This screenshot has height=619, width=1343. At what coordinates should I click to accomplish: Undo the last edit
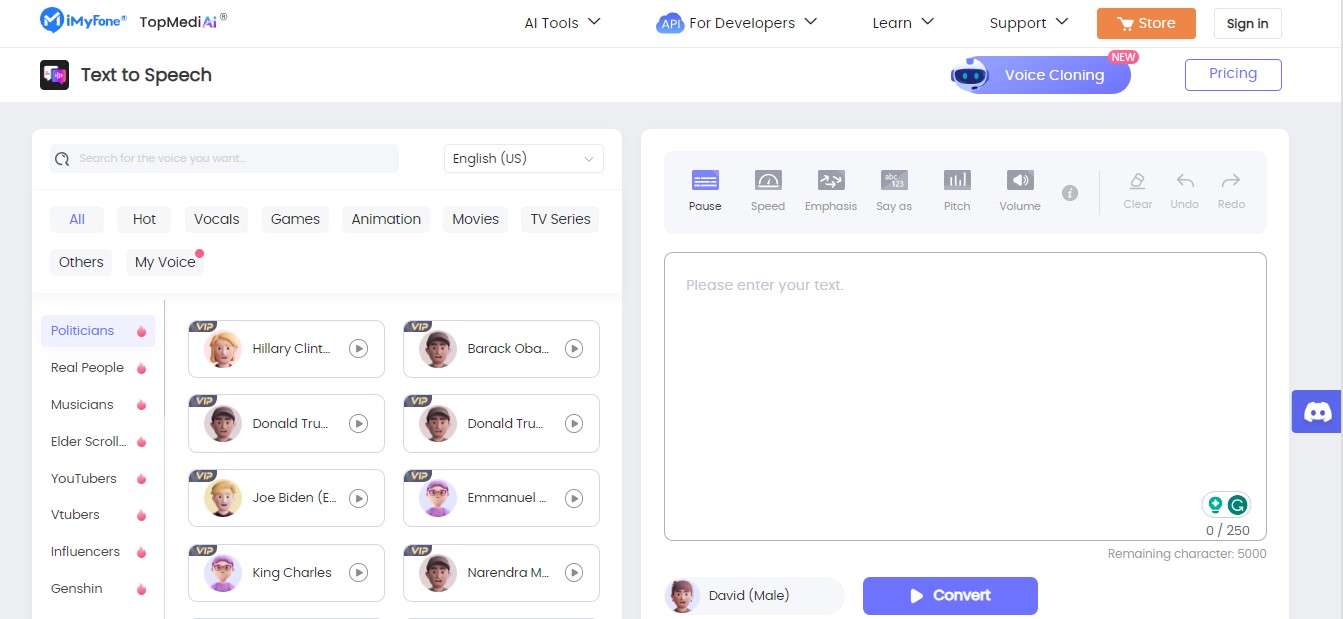(1185, 190)
